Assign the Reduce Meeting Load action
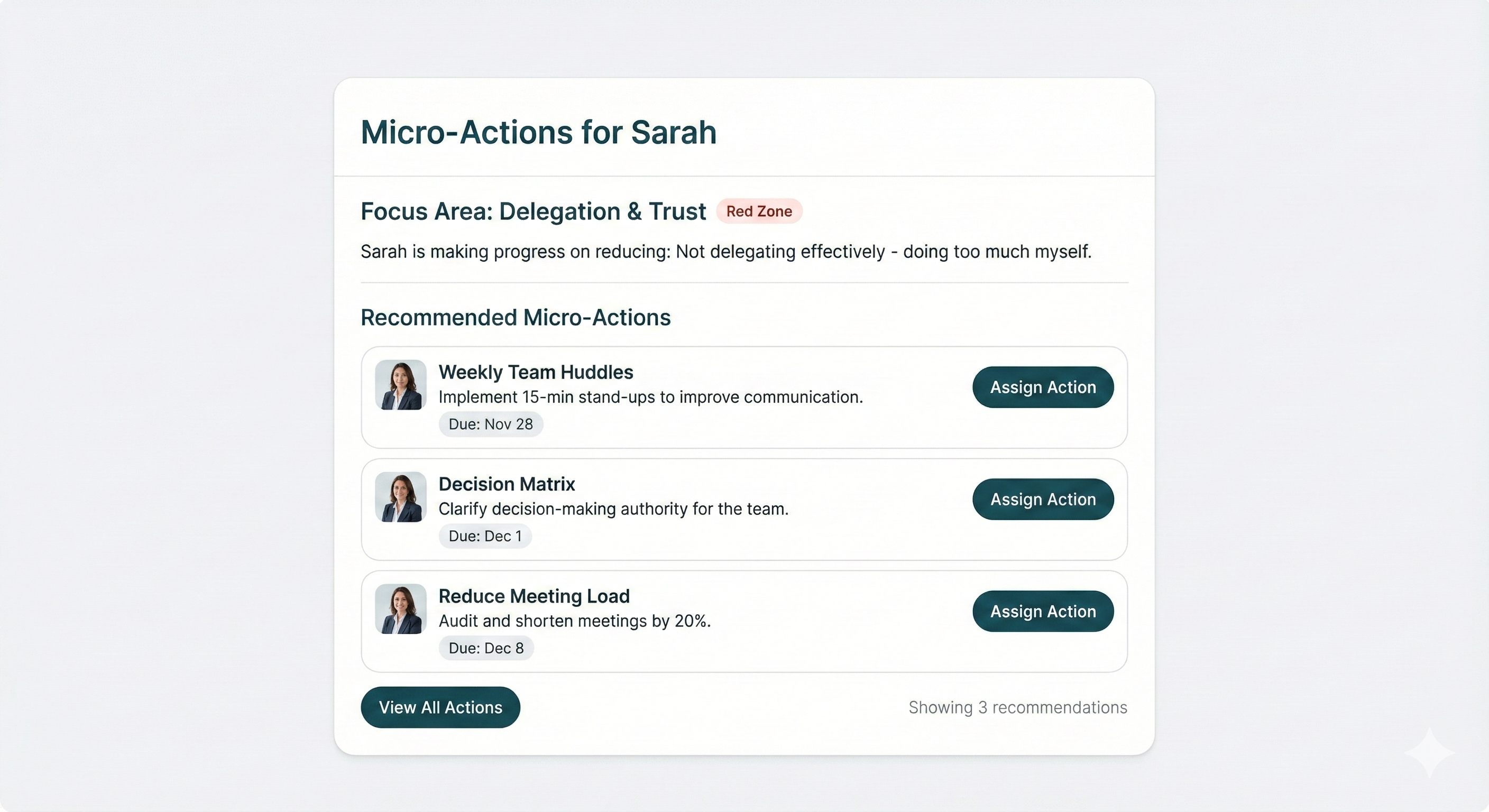Viewport: 1489px width, 812px height. click(1043, 611)
